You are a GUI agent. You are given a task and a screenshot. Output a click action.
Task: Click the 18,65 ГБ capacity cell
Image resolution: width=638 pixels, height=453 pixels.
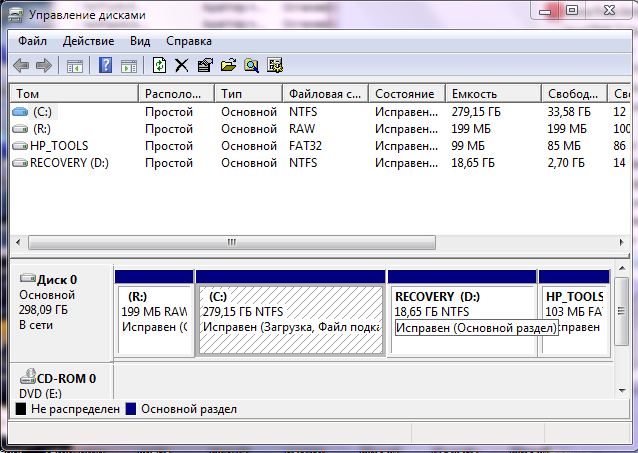pyautogui.click(x=473, y=163)
